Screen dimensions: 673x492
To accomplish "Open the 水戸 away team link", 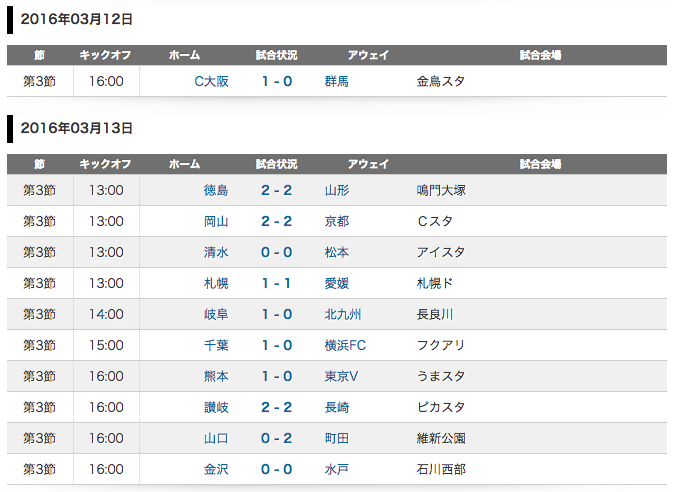I will click(x=337, y=469).
